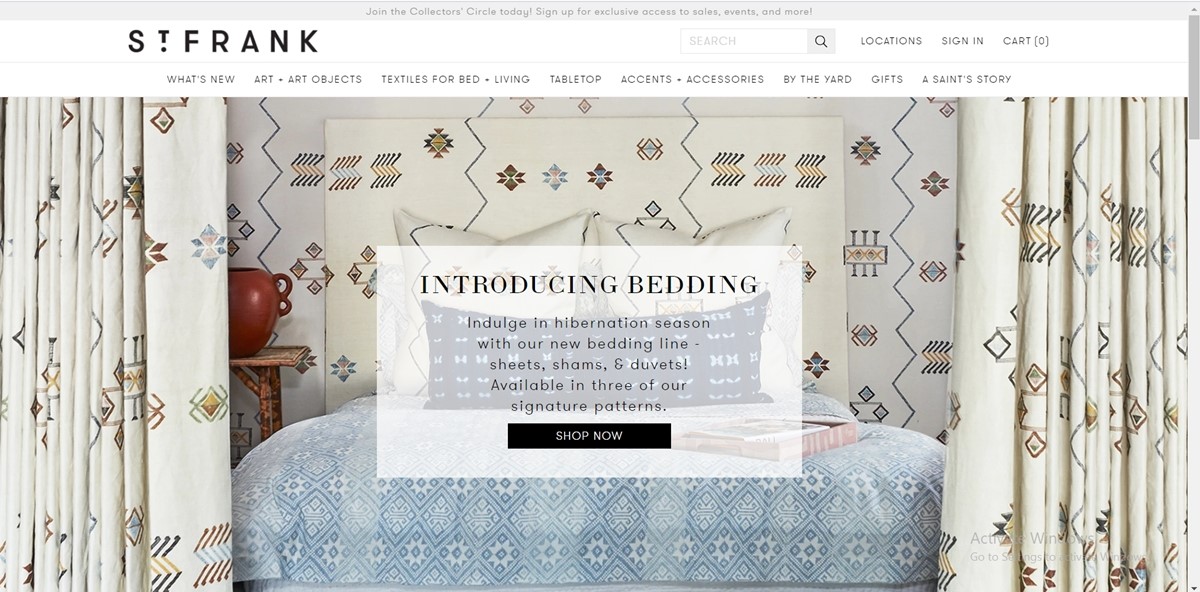Click the scrollbar up arrow

coord(1193,8)
